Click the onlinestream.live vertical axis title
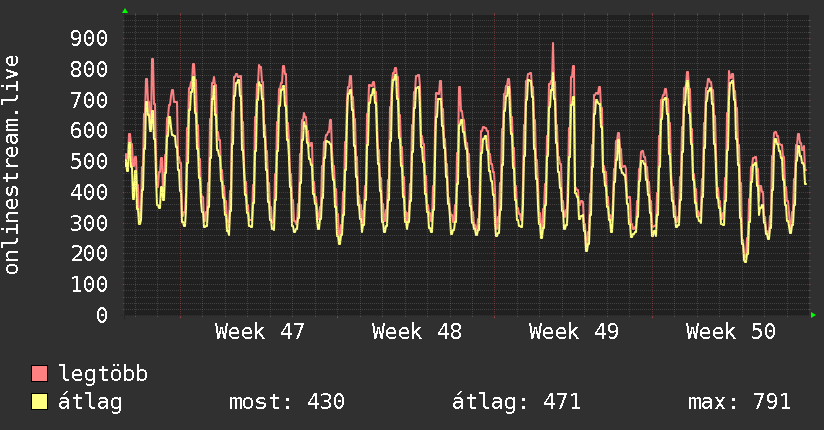 point(12,165)
